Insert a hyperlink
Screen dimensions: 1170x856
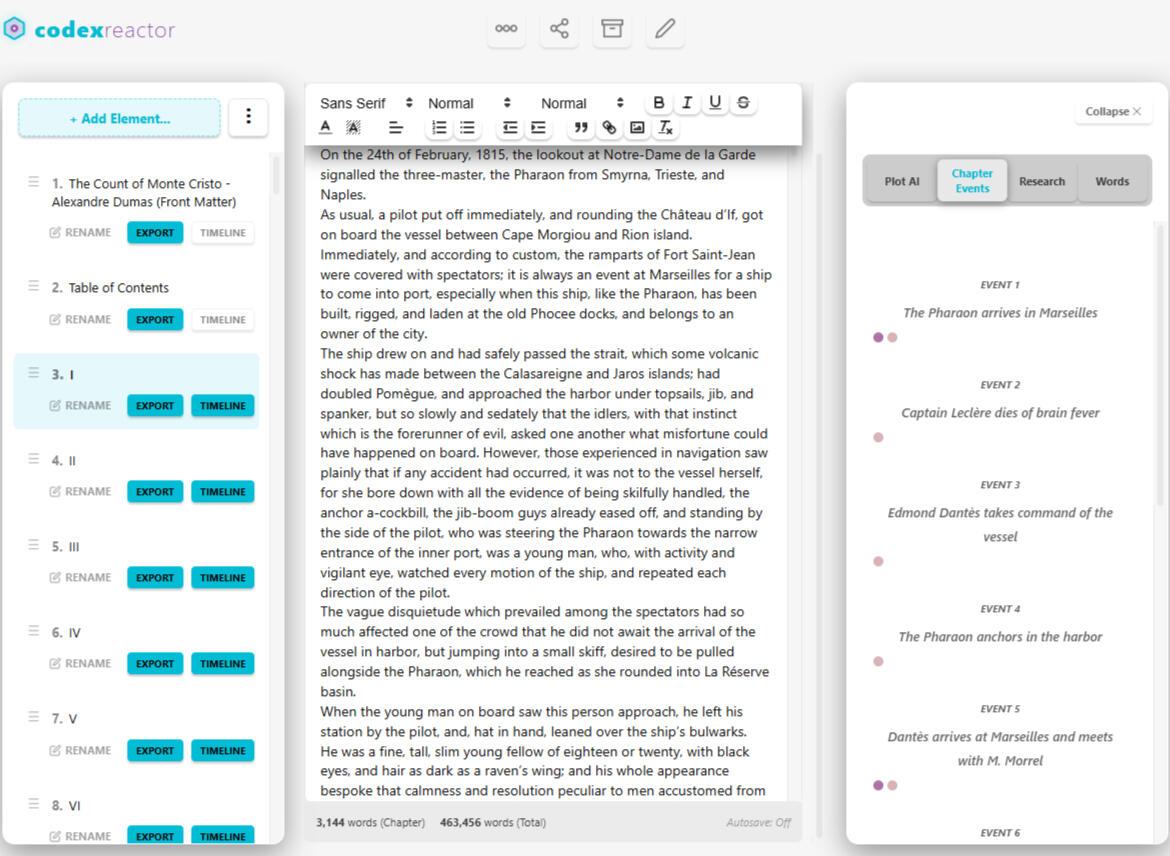(609, 128)
